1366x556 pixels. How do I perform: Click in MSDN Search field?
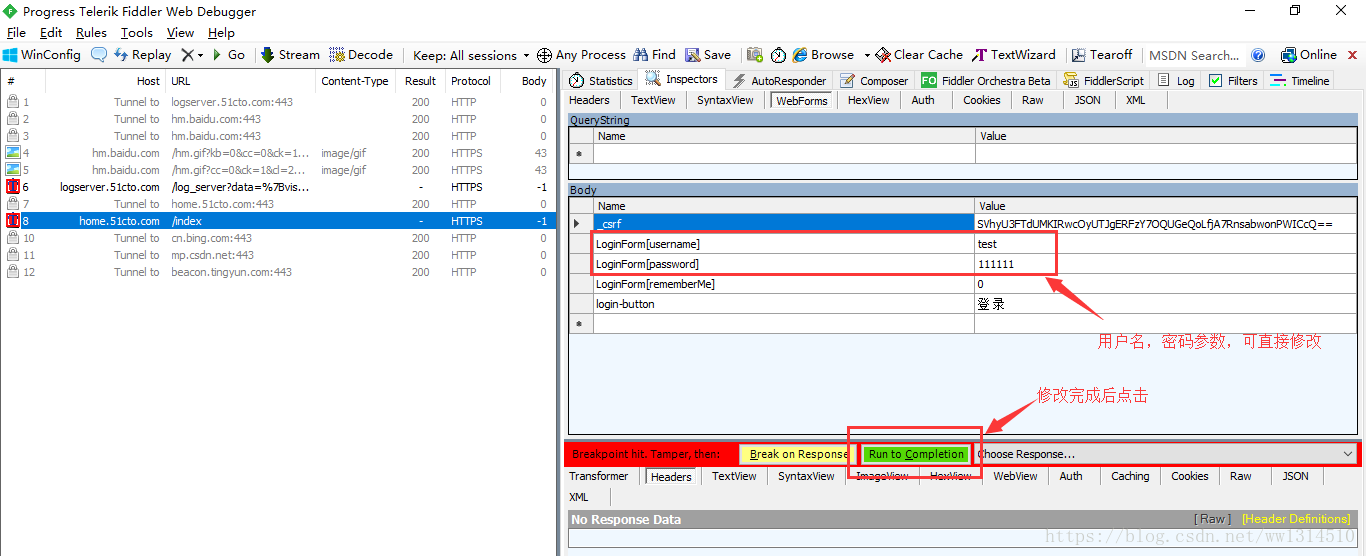click(1194, 55)
